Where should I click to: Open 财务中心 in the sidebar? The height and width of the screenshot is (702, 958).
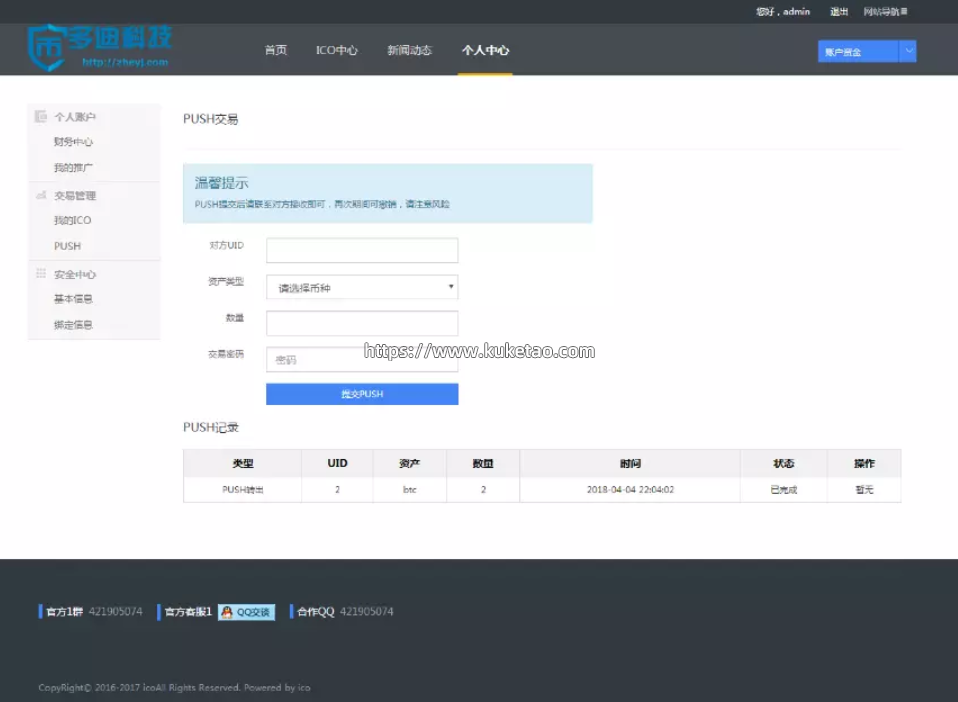coord(73,142)
